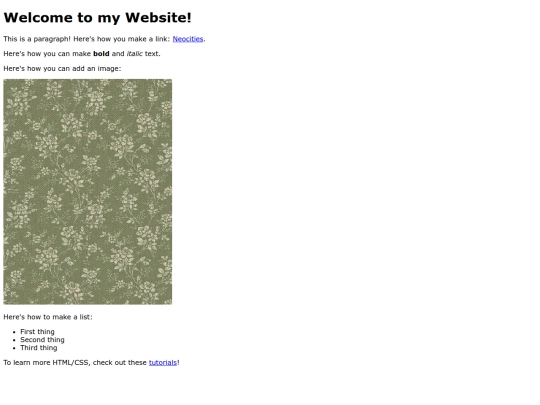Click the First thing list item
Viewport: 540px width, 405px height.
tap(37, 332)
